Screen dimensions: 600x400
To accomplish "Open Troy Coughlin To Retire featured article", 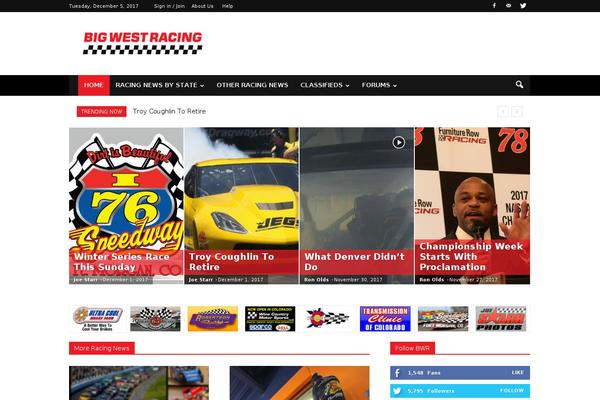I will click(231, 262).
